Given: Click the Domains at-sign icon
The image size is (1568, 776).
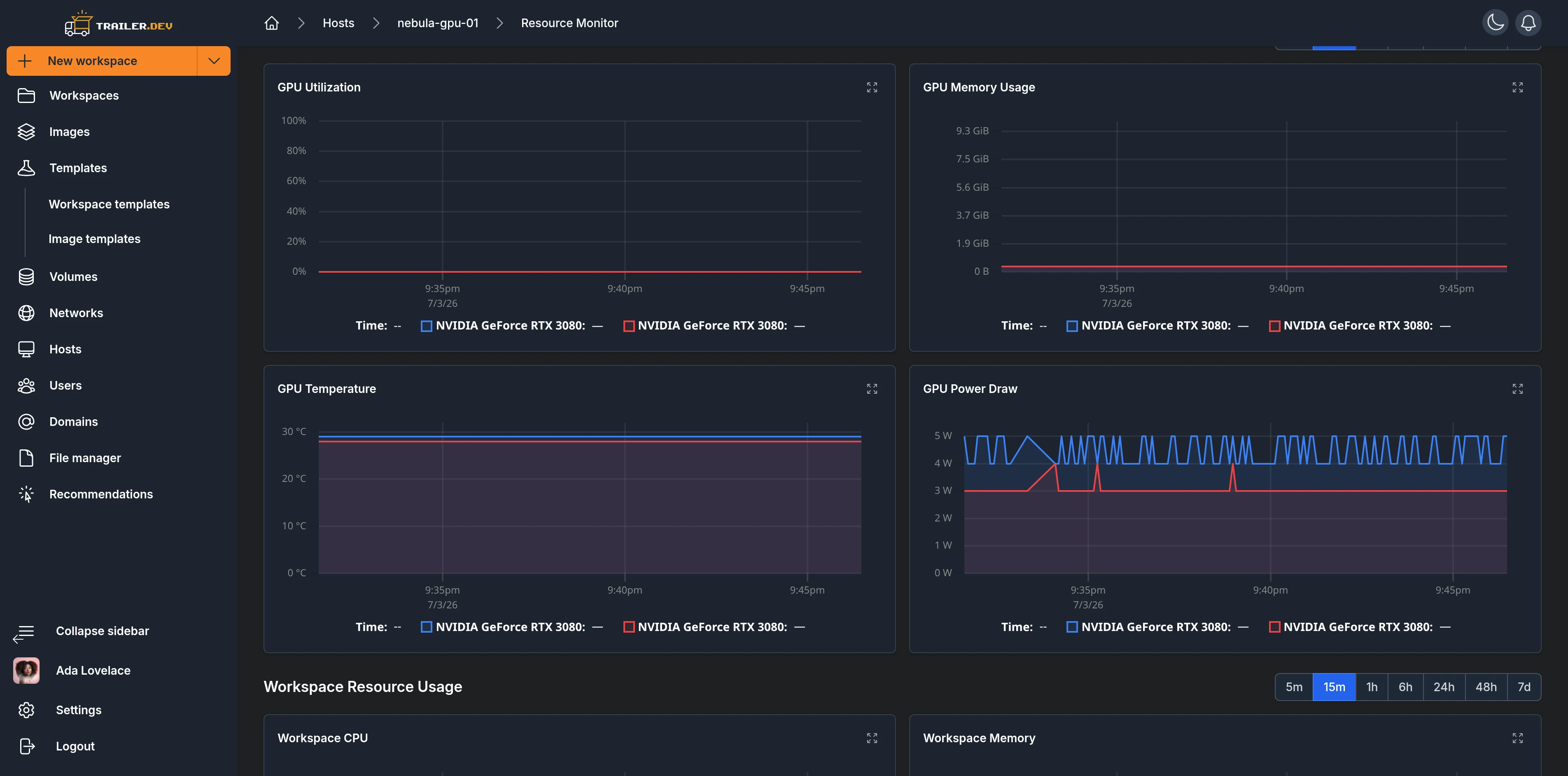Looking at the screenshot, I should click(x=26, y=421).
